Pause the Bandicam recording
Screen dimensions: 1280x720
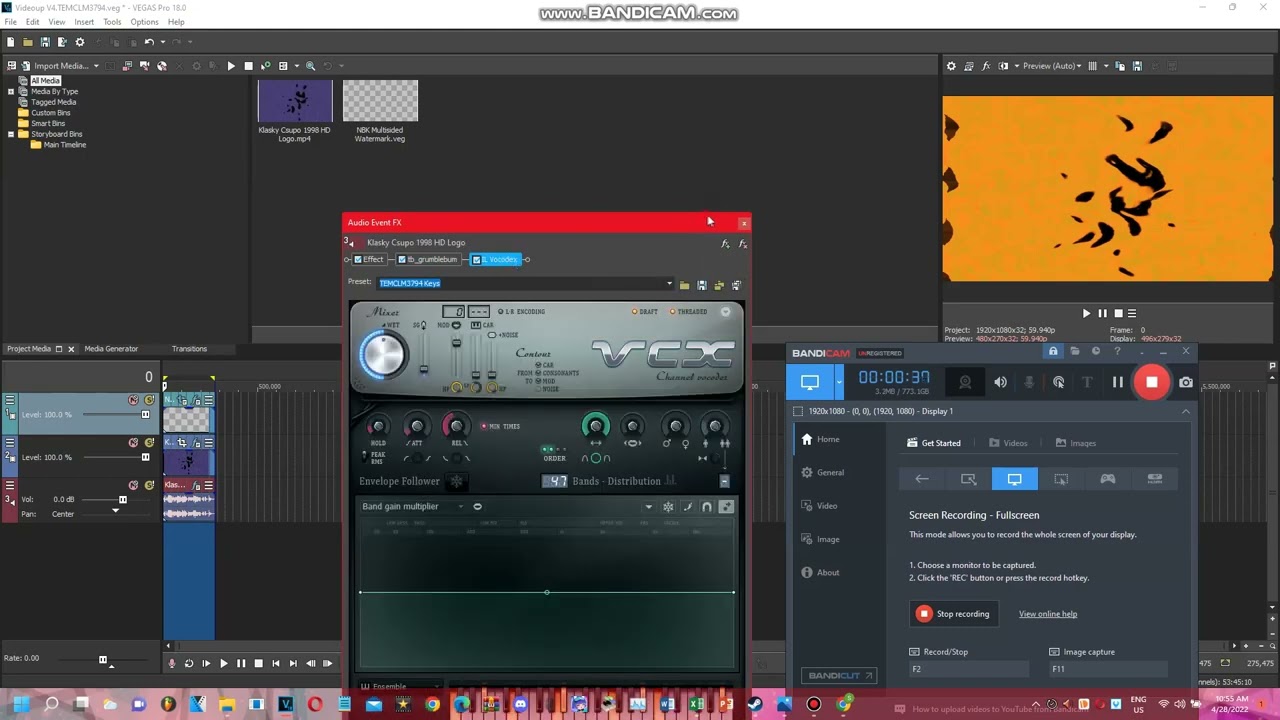click(x=1117, y=382)
